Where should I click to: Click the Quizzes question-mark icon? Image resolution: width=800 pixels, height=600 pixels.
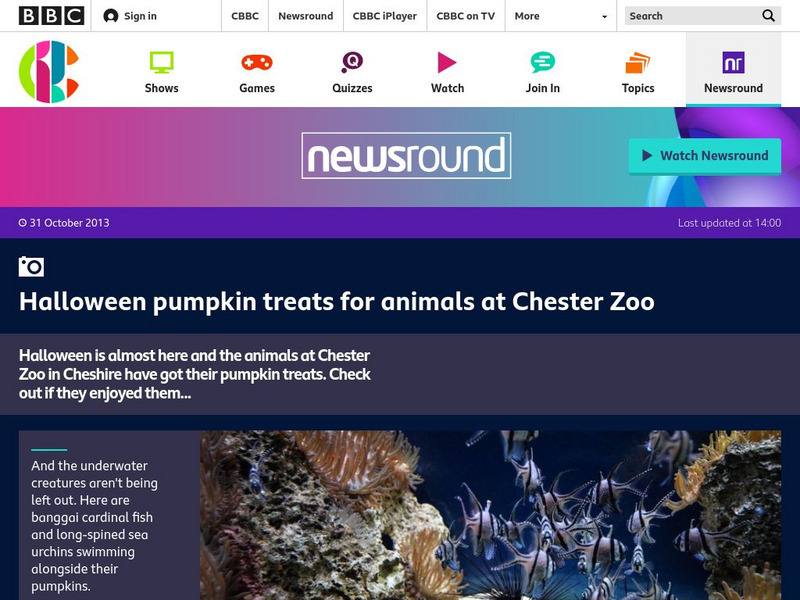[x=351, y=62]
